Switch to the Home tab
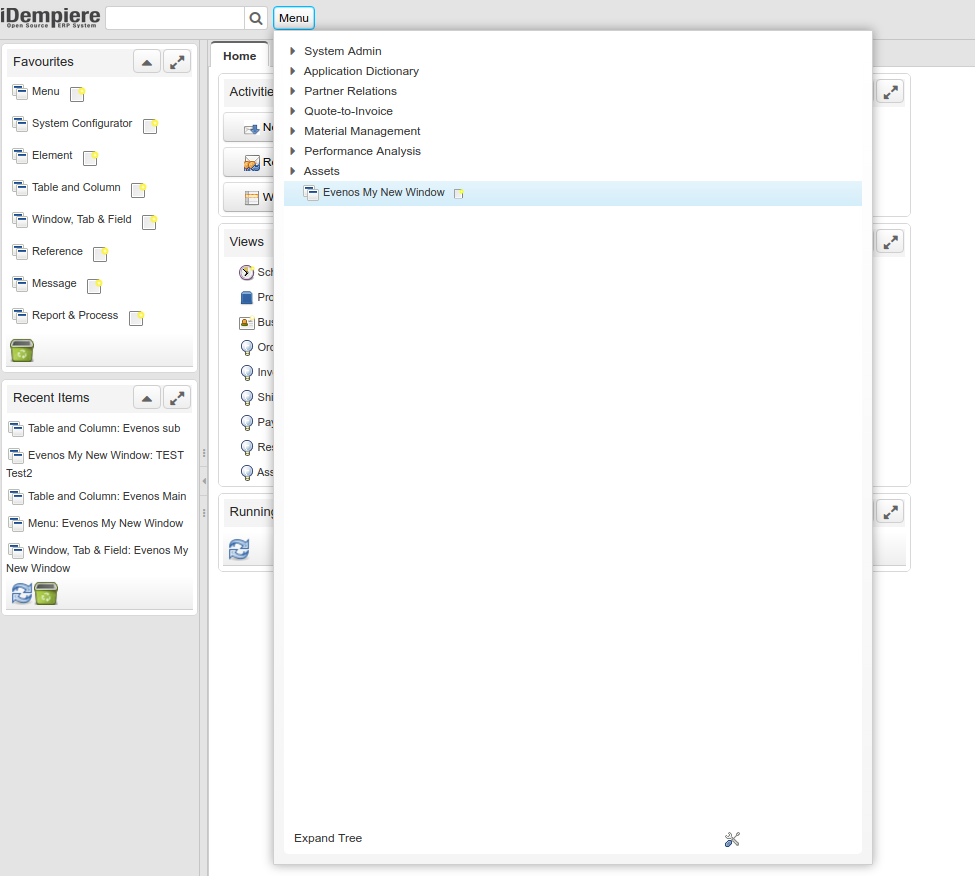Screen dimensions: 975x876 click(x=239, y=56)
